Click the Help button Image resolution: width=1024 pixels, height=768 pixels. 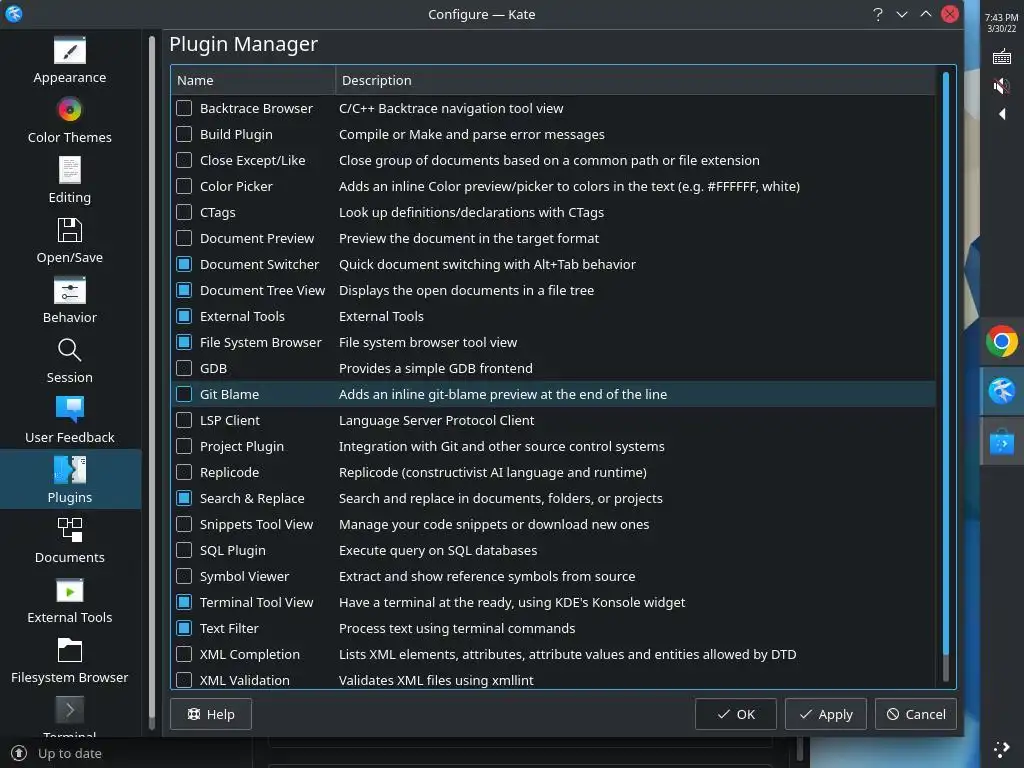click(211, 714)
